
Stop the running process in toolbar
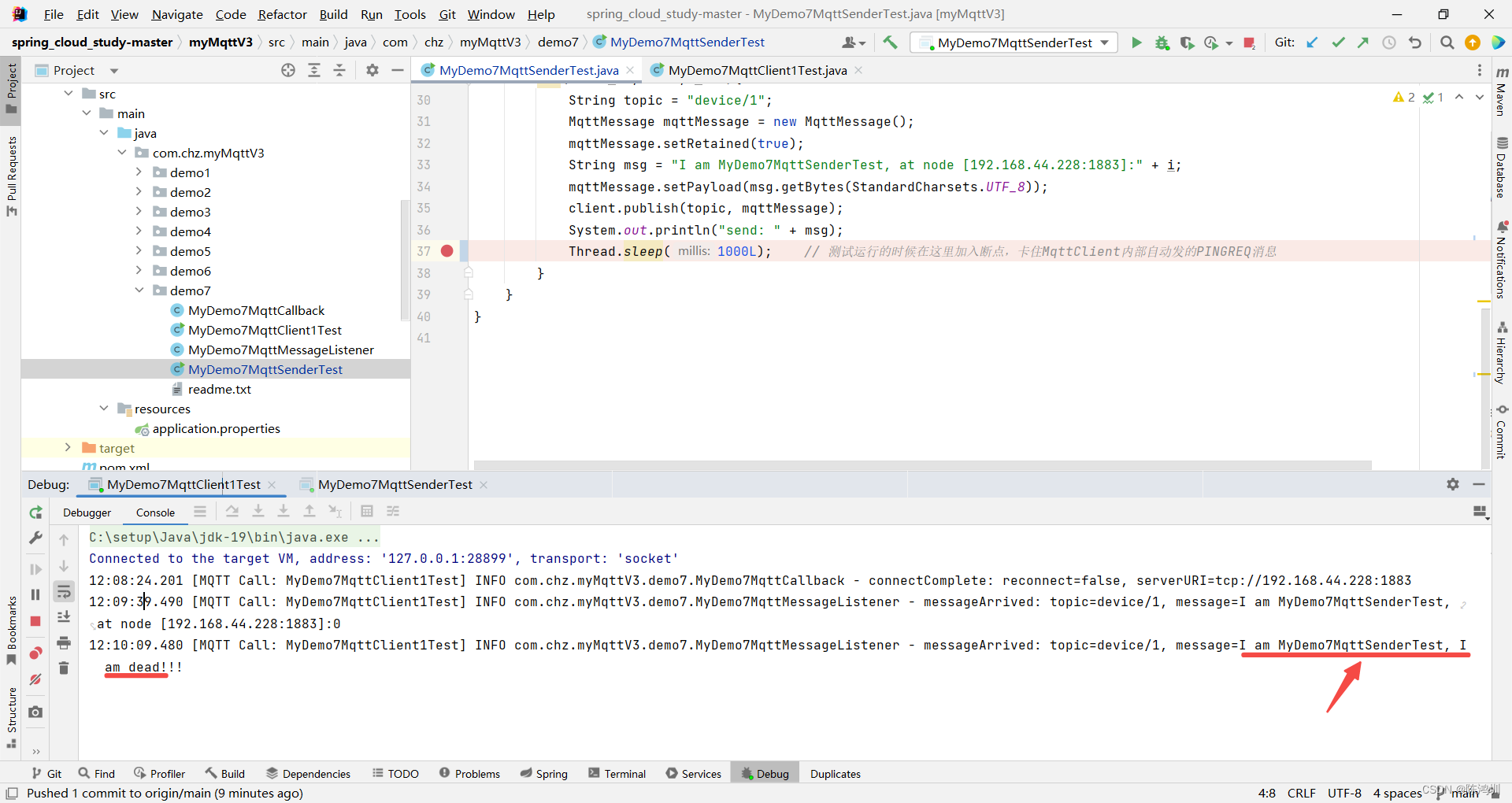click(x=1249, y=43)
